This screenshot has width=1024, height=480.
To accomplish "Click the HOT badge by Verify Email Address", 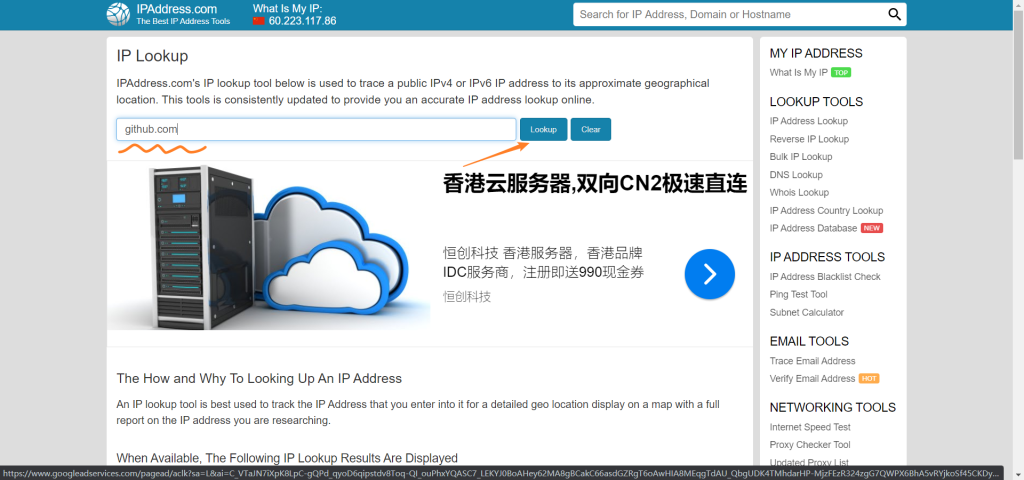I will click(869, 379).
